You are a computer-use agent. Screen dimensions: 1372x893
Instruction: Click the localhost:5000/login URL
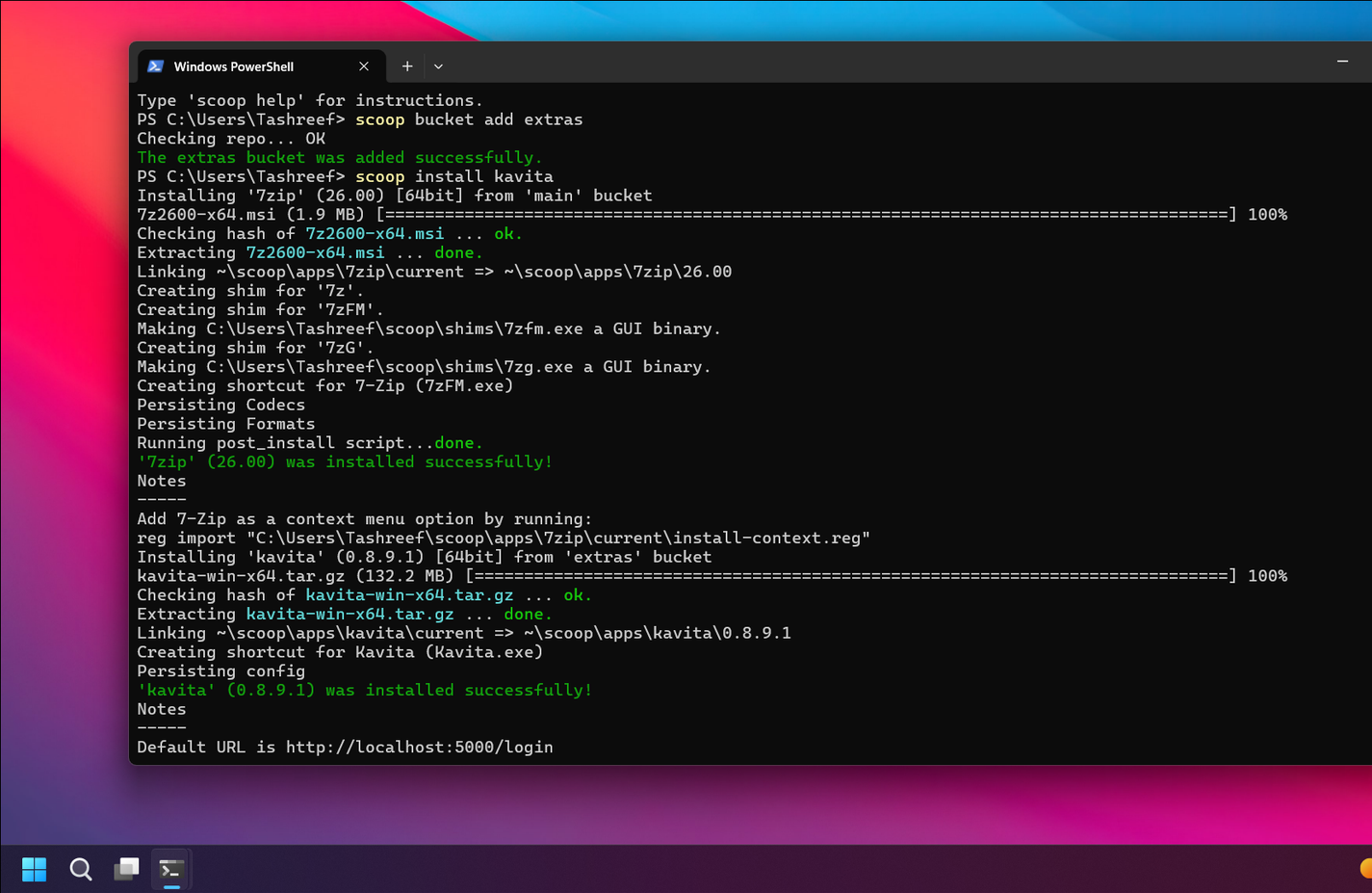pos(420,748)
